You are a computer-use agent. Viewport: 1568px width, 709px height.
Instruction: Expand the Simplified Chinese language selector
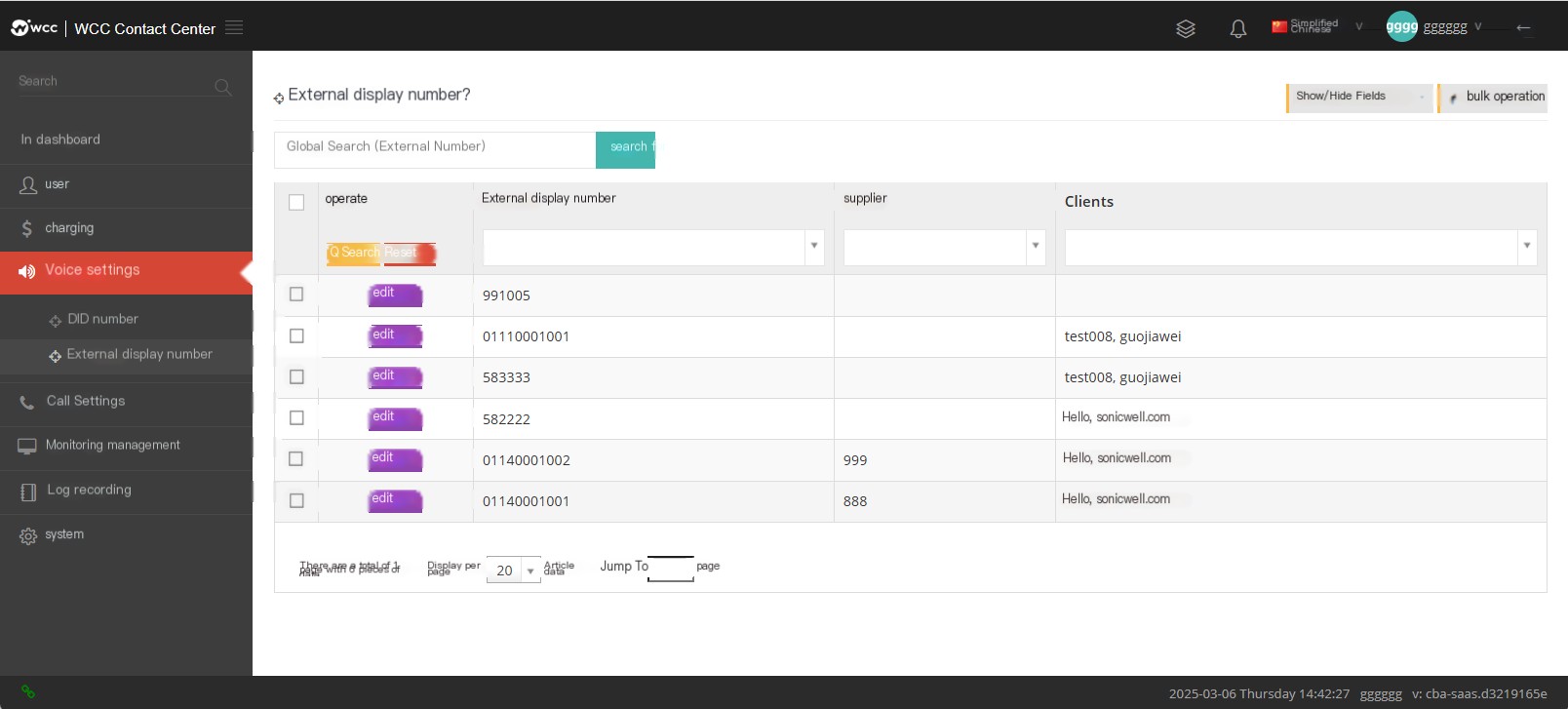[1316, 26]
